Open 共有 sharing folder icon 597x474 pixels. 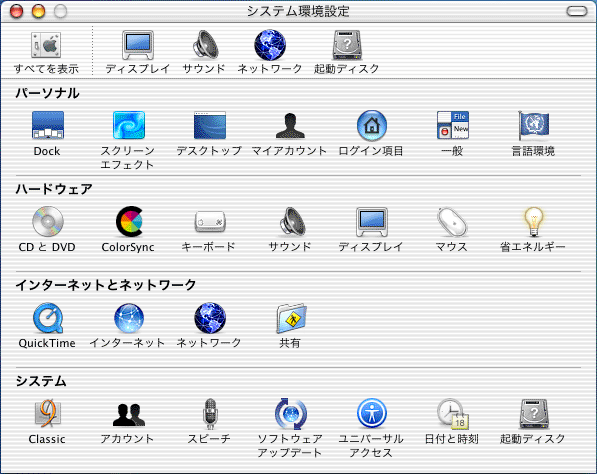291,318
